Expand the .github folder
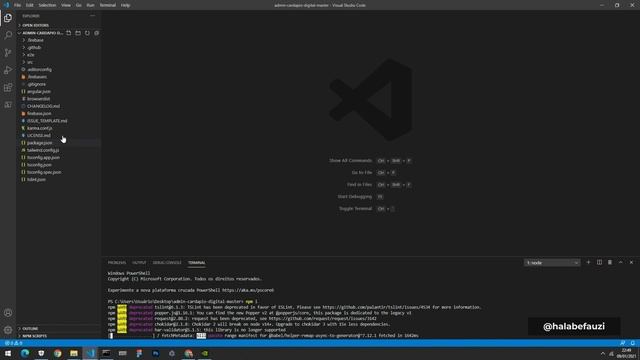Image resolution: width=640 pixels, height=360 pixels. (33, 48)
